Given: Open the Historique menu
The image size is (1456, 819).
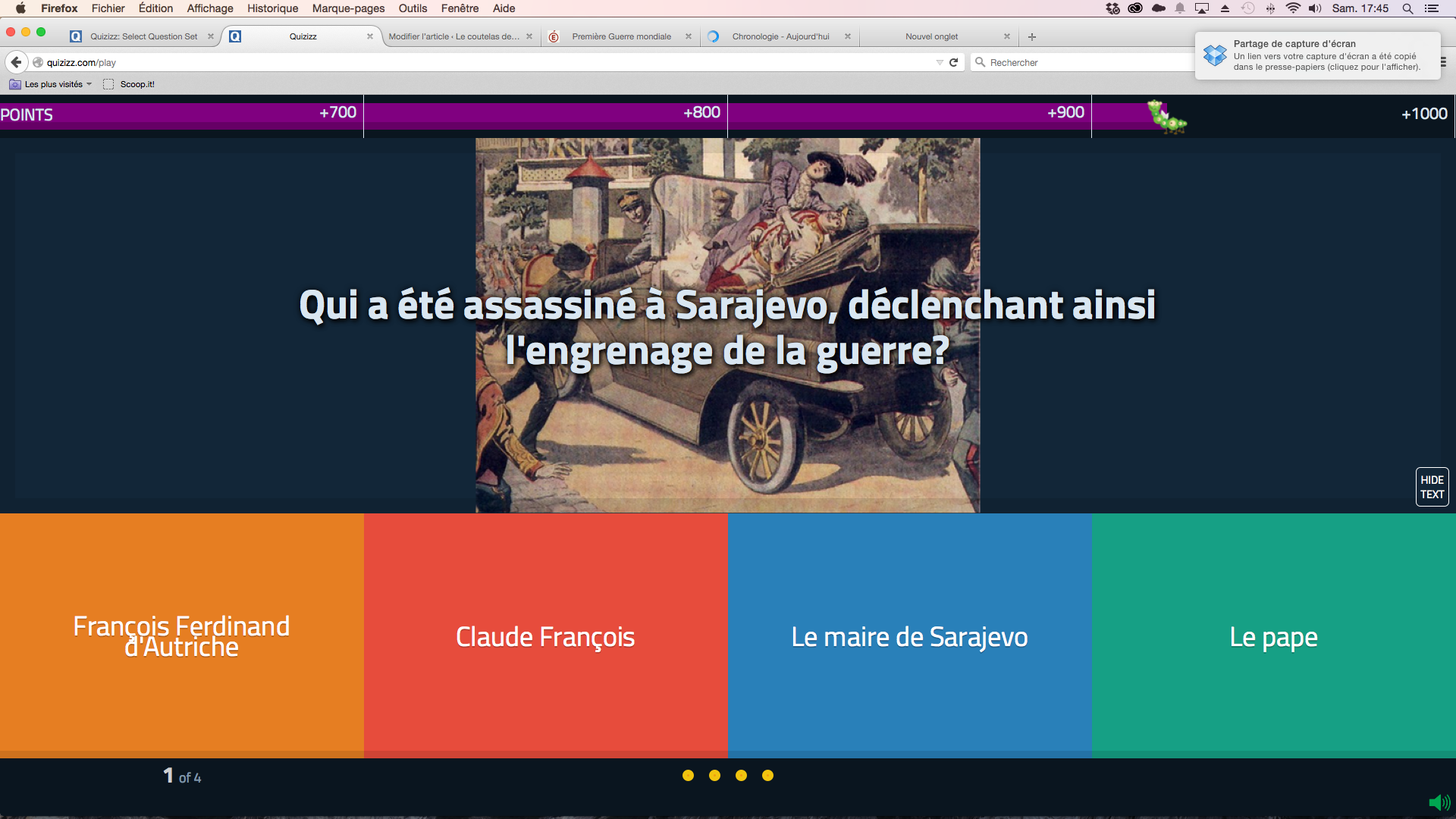Looking at the screenshot, I should pyautogui.click(x=273, y=8).
